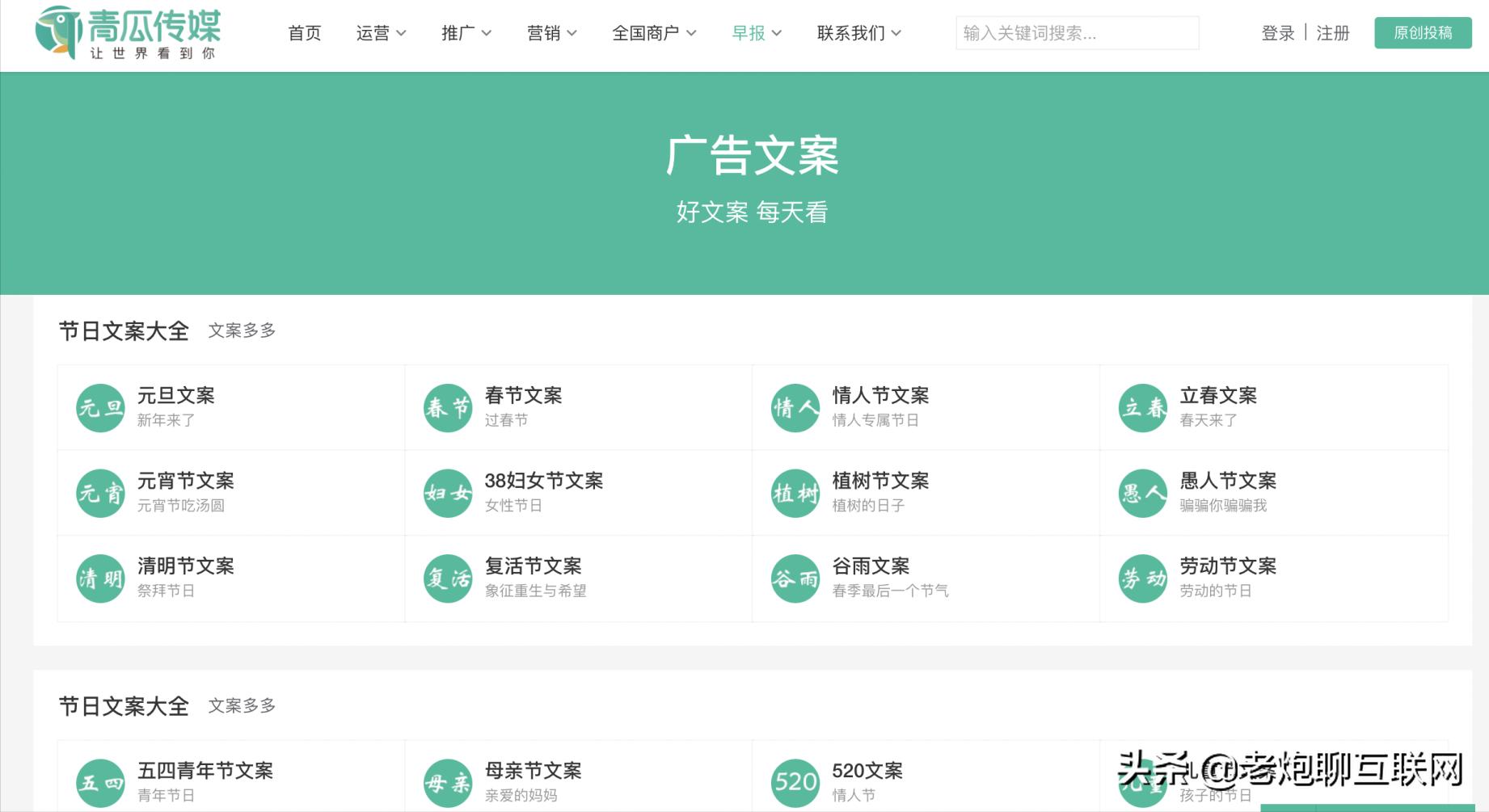
Task: Click the 原创投稿 submit button
Action: click(1423, 32)
